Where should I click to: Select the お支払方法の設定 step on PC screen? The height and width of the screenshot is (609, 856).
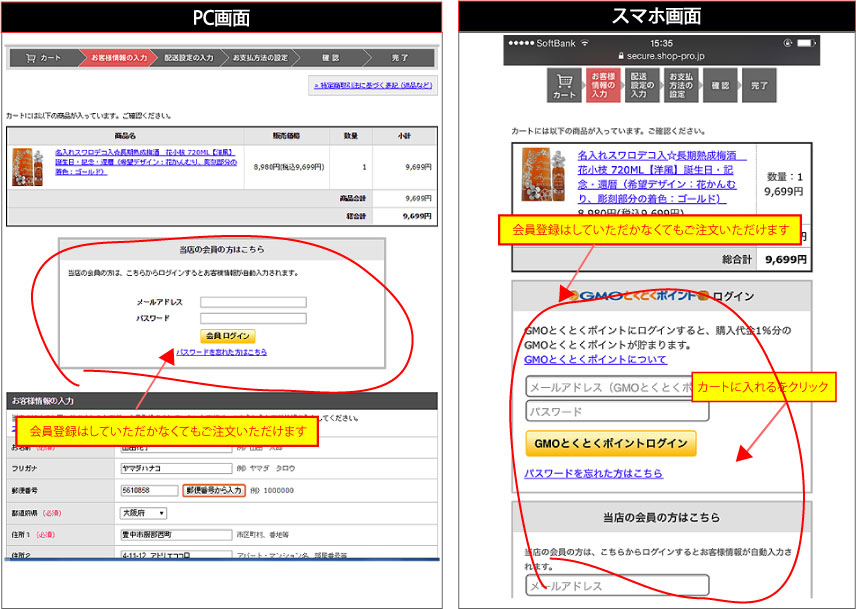click(259, 58)
